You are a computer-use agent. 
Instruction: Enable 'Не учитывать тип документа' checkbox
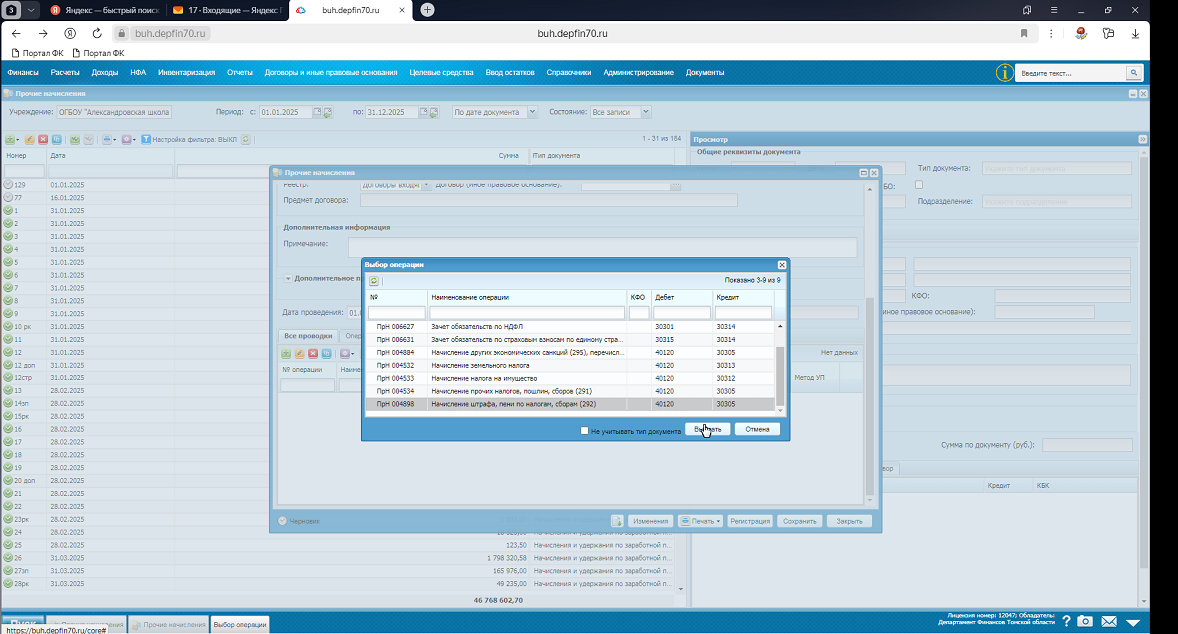584,430
